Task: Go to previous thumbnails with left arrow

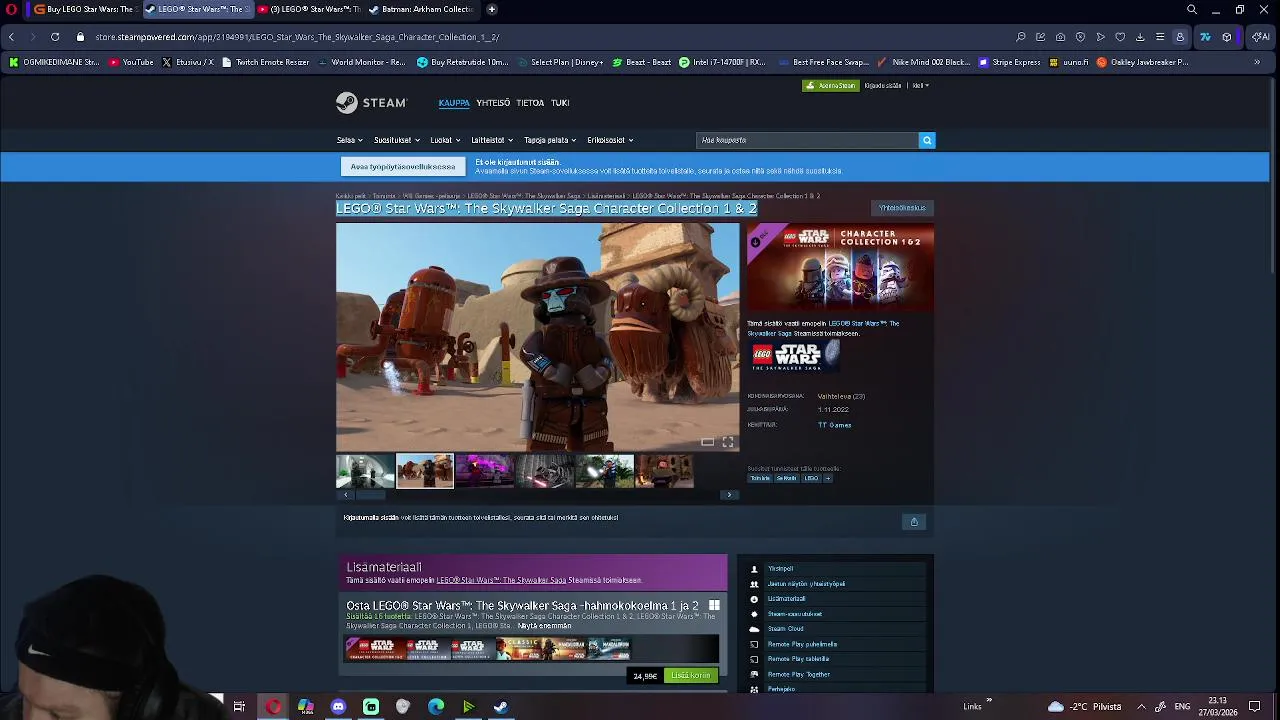Action: tap(346, 495)
